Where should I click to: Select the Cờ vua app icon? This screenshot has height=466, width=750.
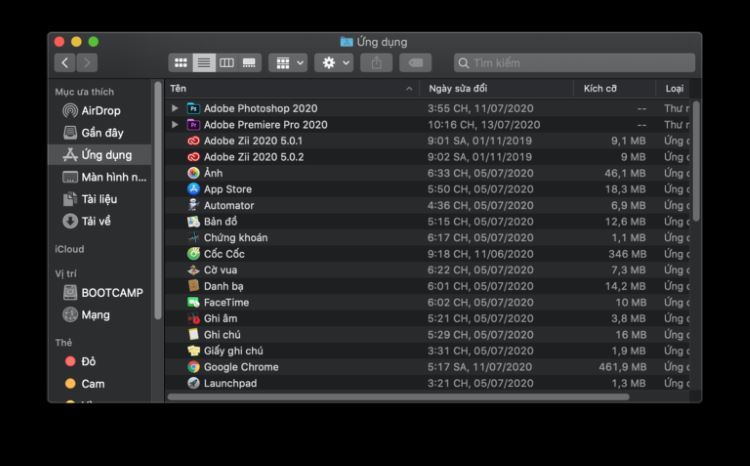click(193, 270)
